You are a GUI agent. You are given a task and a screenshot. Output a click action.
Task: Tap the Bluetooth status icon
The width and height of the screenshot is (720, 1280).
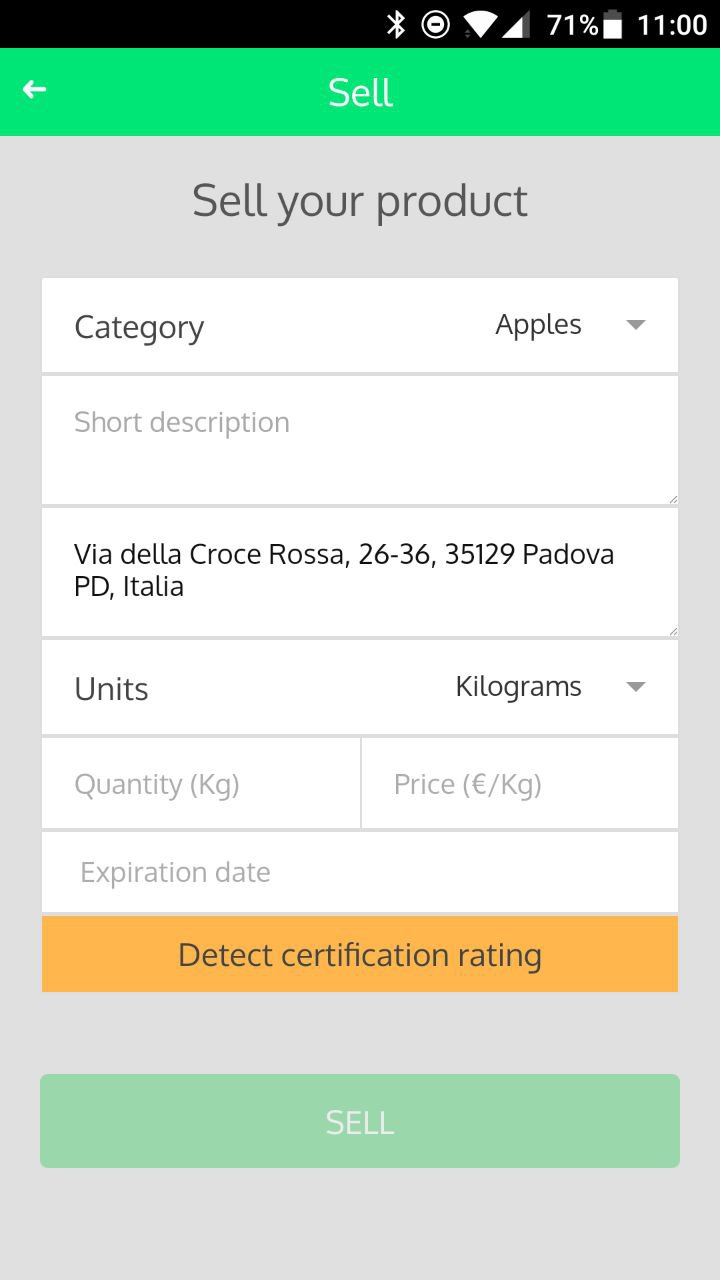point(396,24)
